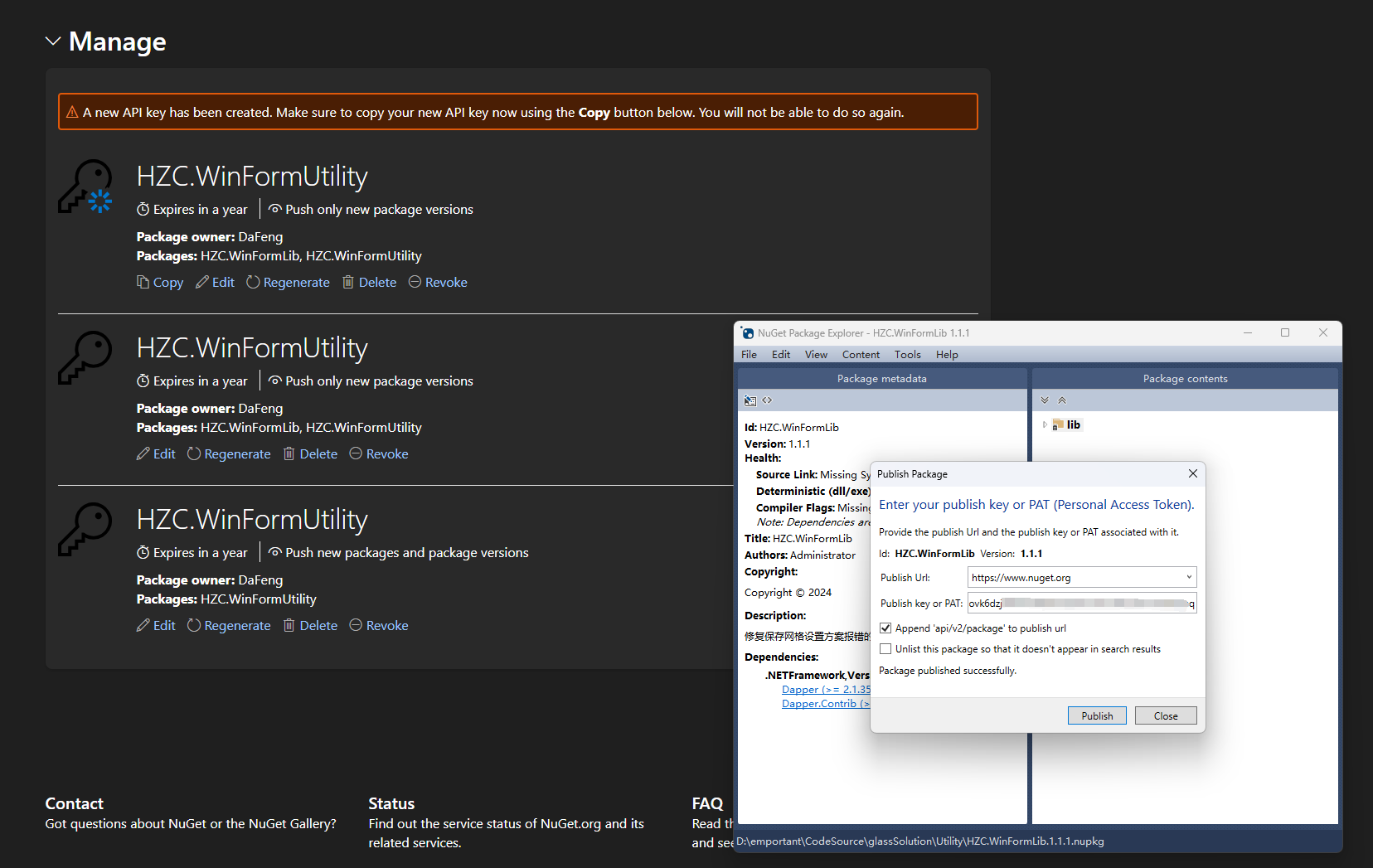Click the 'Package contents' panel header

coord(1185,379)
